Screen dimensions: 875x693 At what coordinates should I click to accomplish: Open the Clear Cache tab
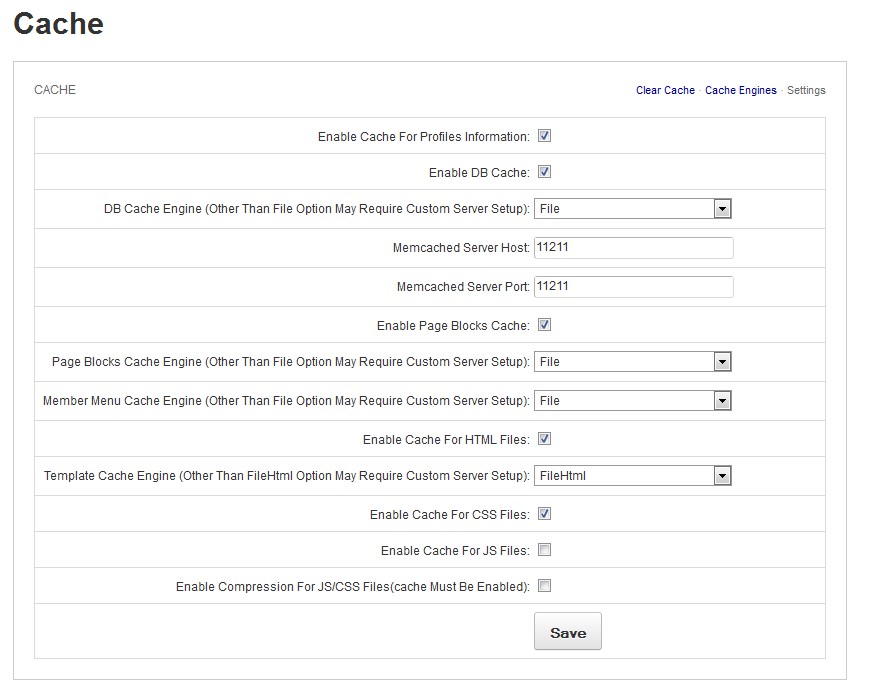point(665,91)
